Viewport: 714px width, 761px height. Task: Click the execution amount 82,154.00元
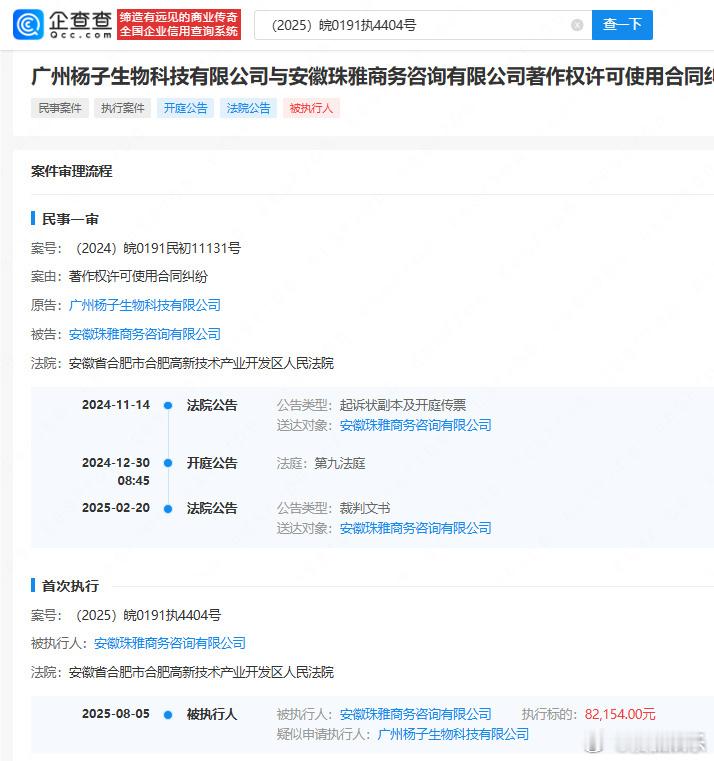point(620,714)
